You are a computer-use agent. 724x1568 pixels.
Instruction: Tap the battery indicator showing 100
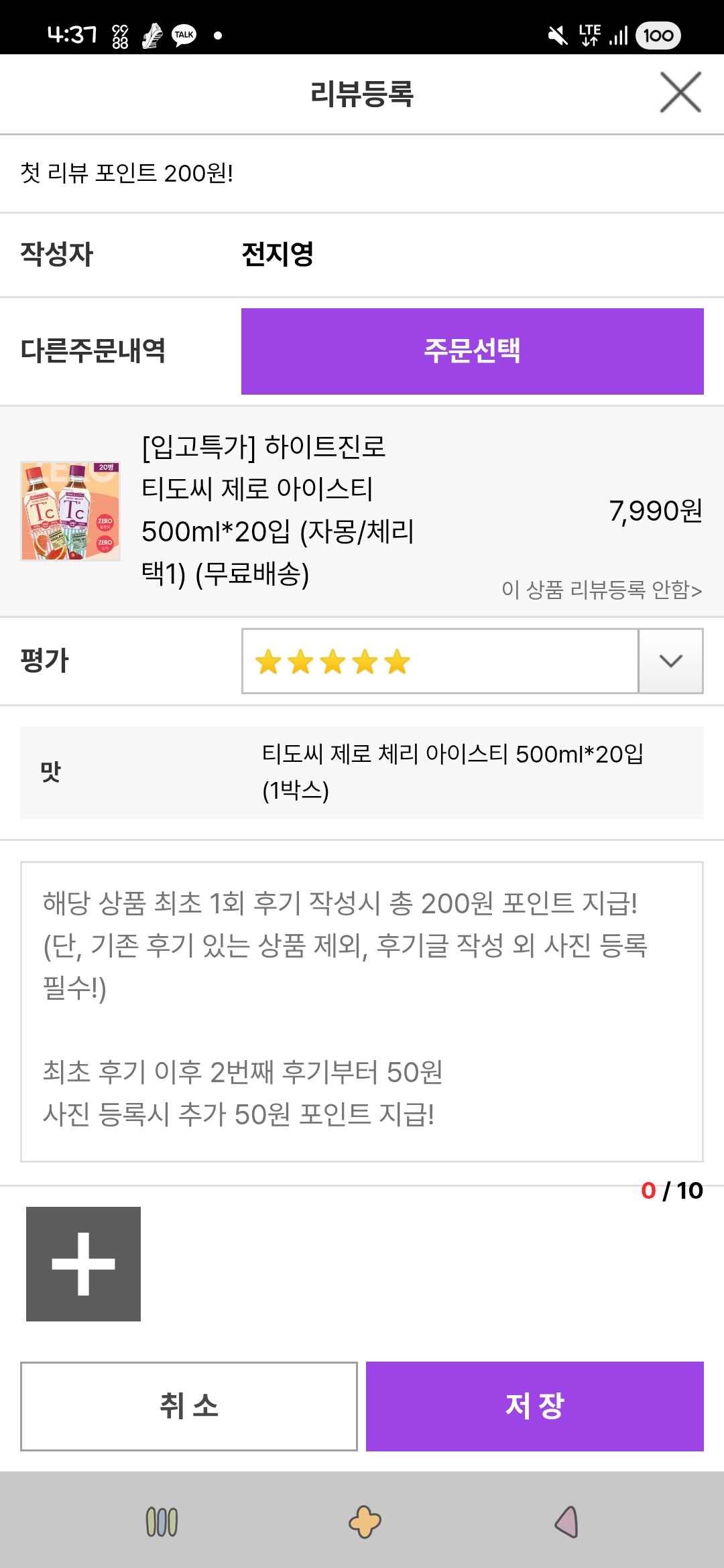tap(658, 35)
